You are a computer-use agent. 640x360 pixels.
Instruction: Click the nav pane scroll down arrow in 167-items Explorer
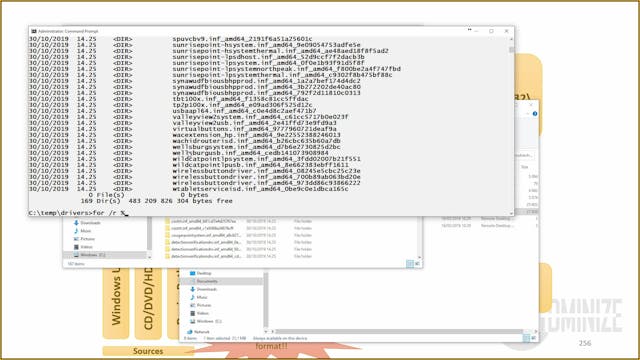click(149, 257)
